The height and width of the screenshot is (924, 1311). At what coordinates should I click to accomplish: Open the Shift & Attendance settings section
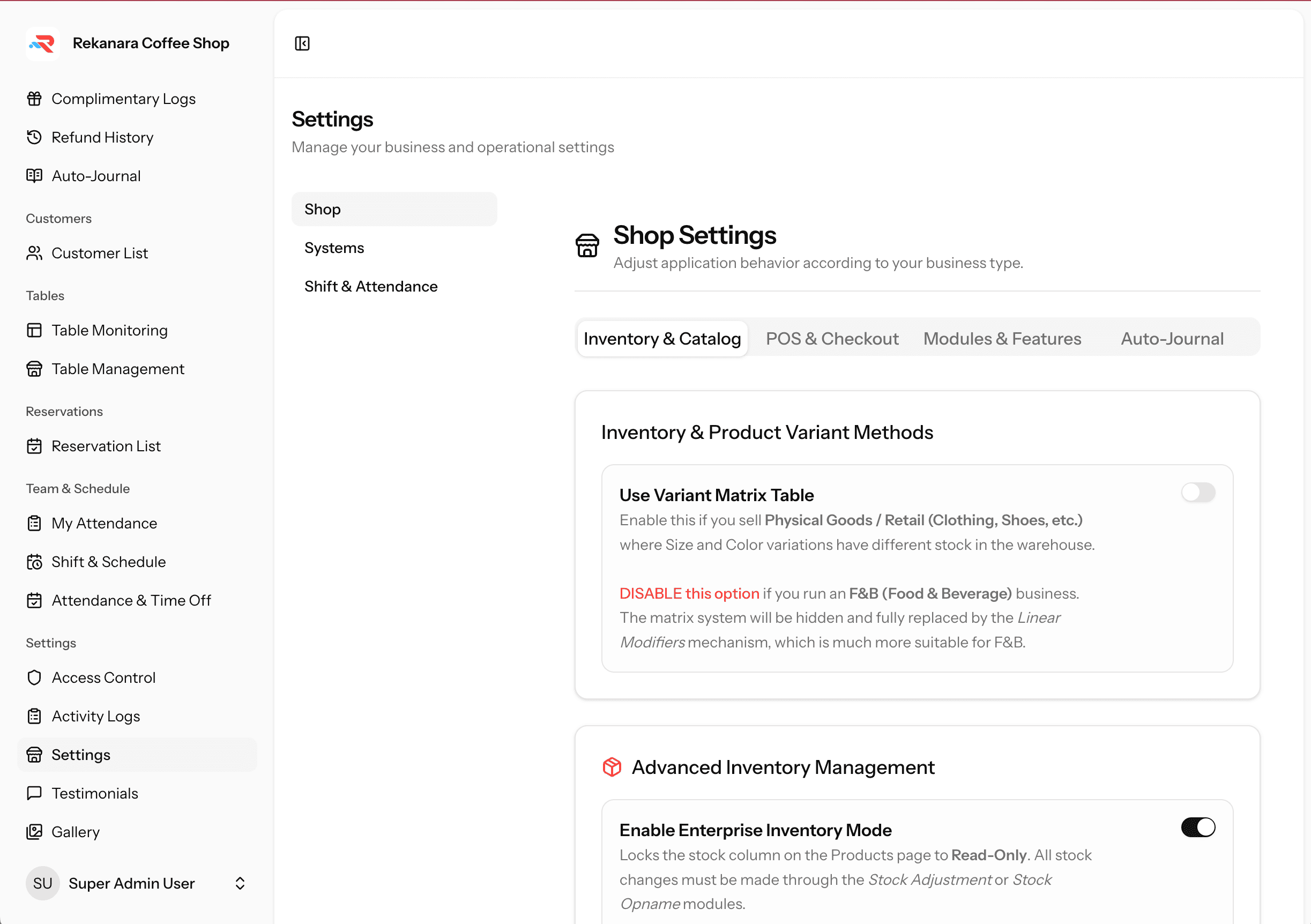(394, 287)
